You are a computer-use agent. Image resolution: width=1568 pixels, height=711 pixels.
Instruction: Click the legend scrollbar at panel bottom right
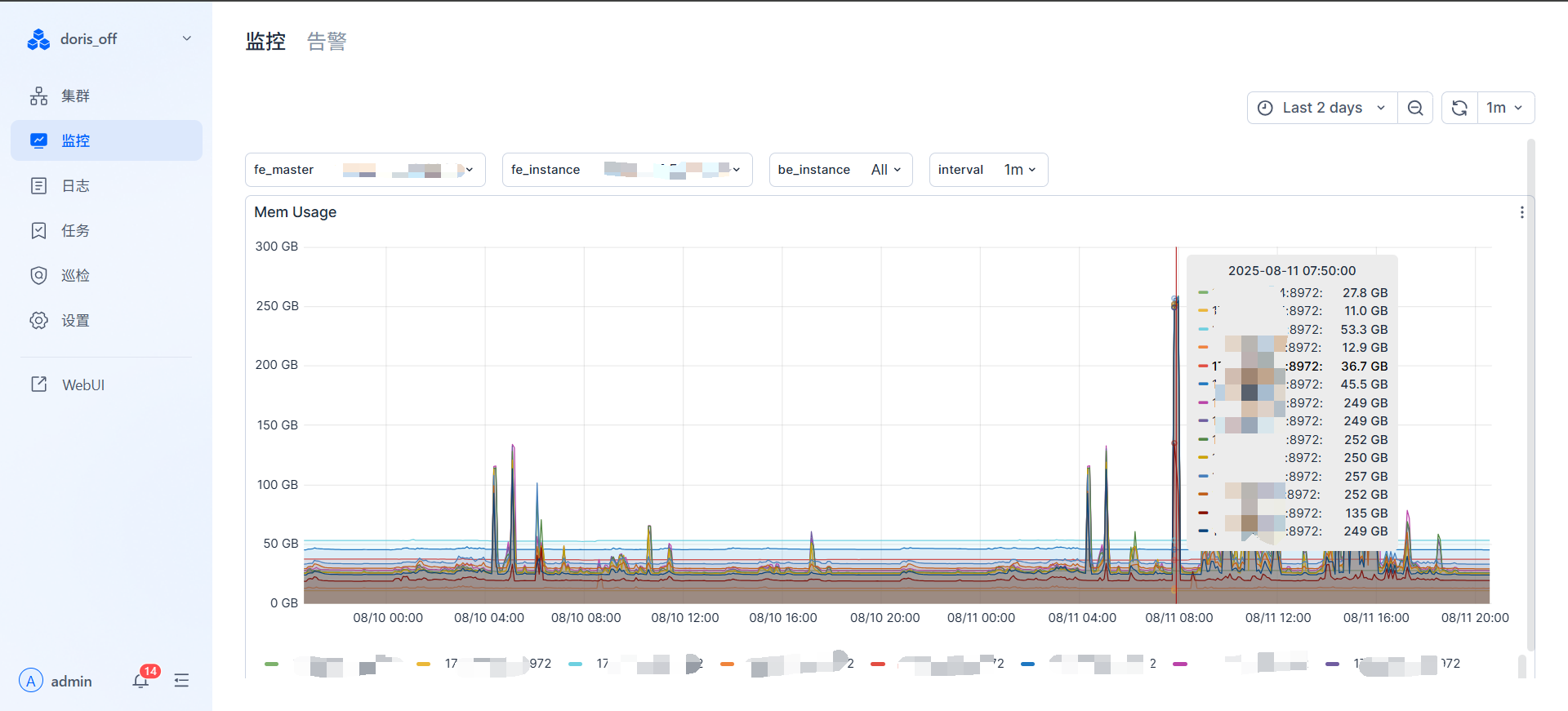[1521, 665]
